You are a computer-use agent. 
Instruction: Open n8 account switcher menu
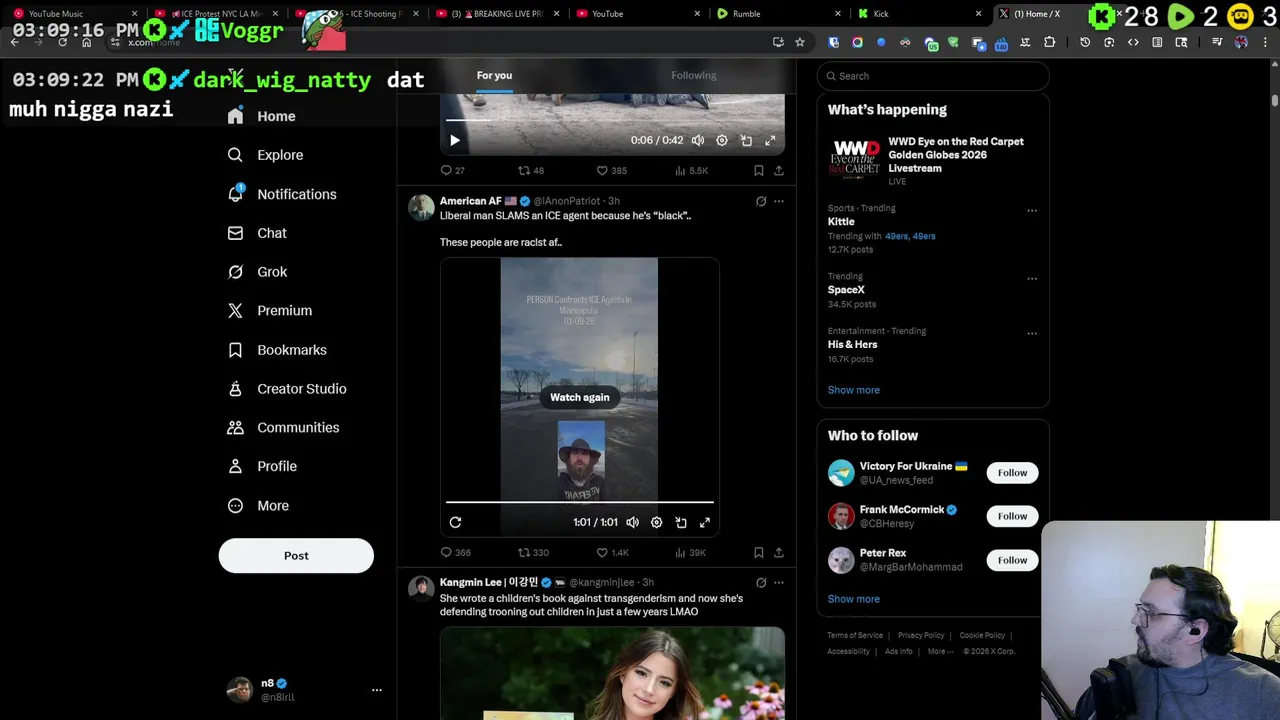[376, 690]
